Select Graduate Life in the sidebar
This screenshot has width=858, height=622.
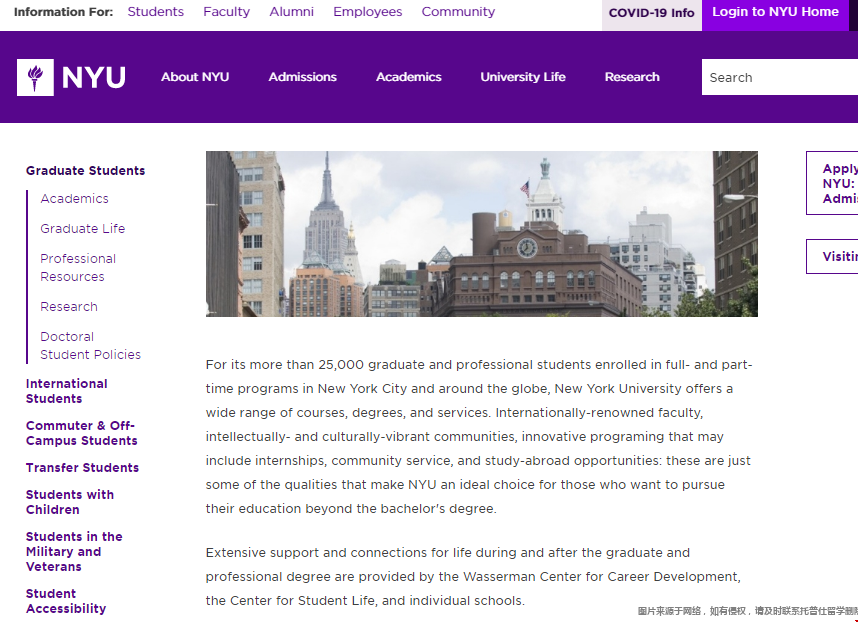pyautogui.click(x=83, y=229)
